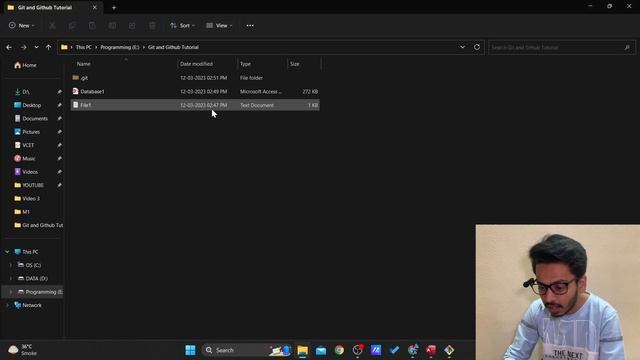Expand the Programming (E:) drive node

point(11,292)
